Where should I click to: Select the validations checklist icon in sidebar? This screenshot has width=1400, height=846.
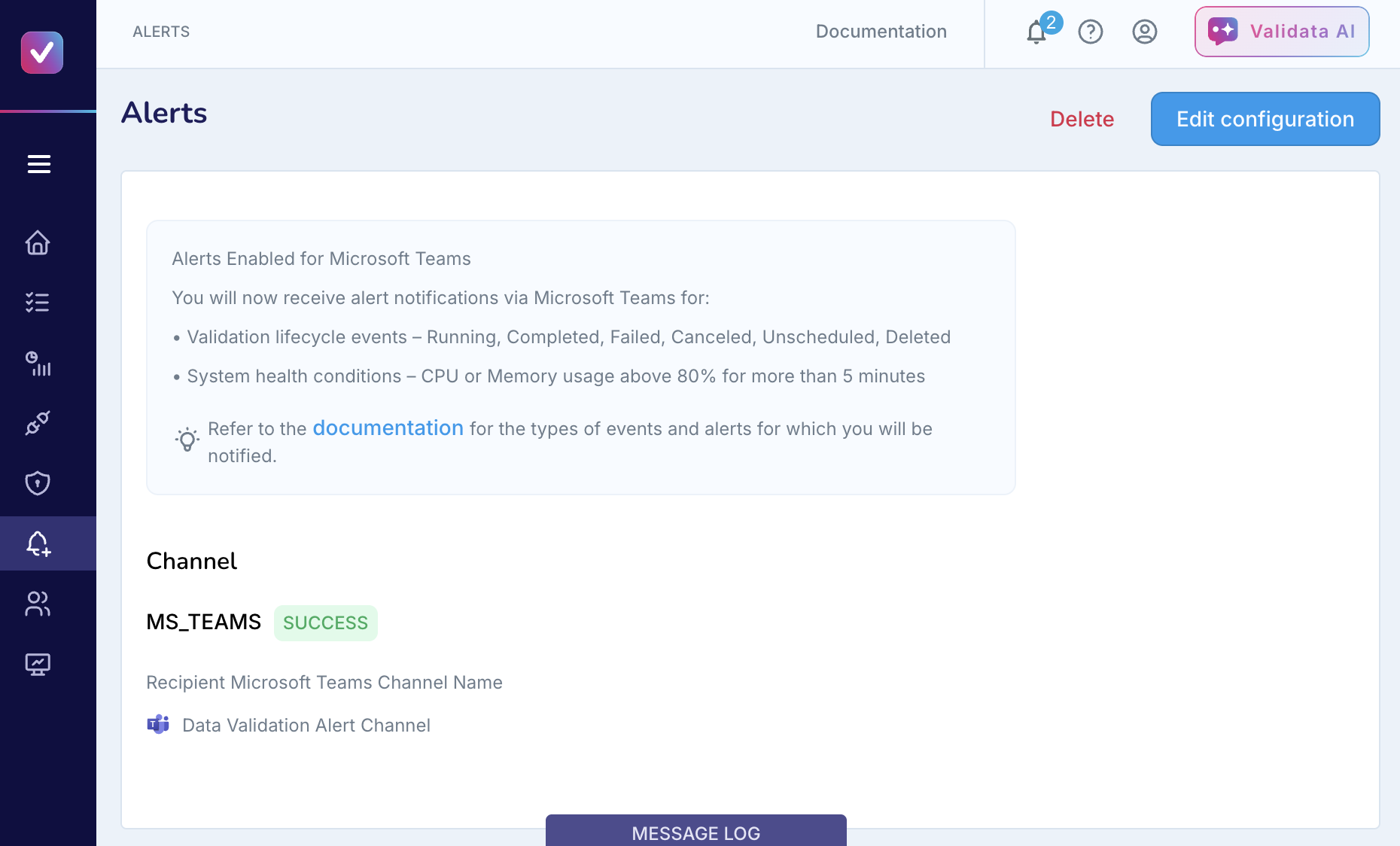click(x=37, y=303)
